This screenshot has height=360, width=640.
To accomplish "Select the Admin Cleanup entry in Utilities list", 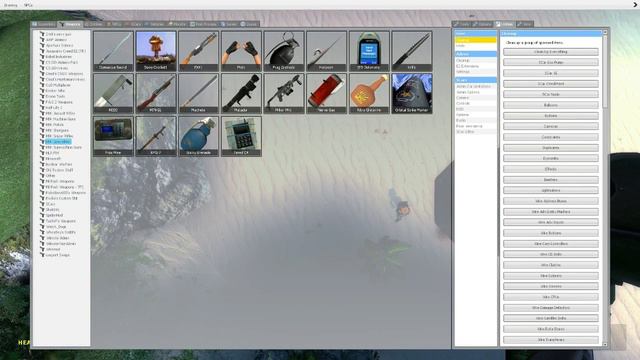I will click(476, 60).
